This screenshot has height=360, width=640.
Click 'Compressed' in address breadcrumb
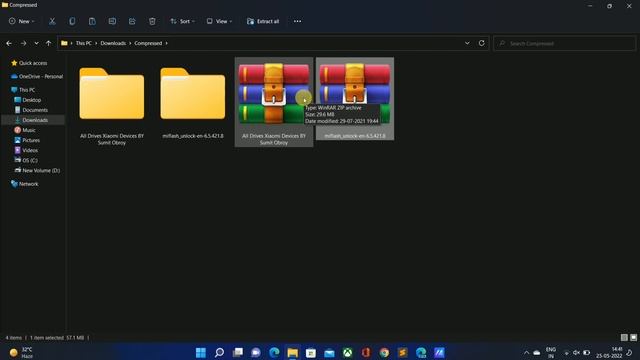pyautogui.click(x=148, y=43)
